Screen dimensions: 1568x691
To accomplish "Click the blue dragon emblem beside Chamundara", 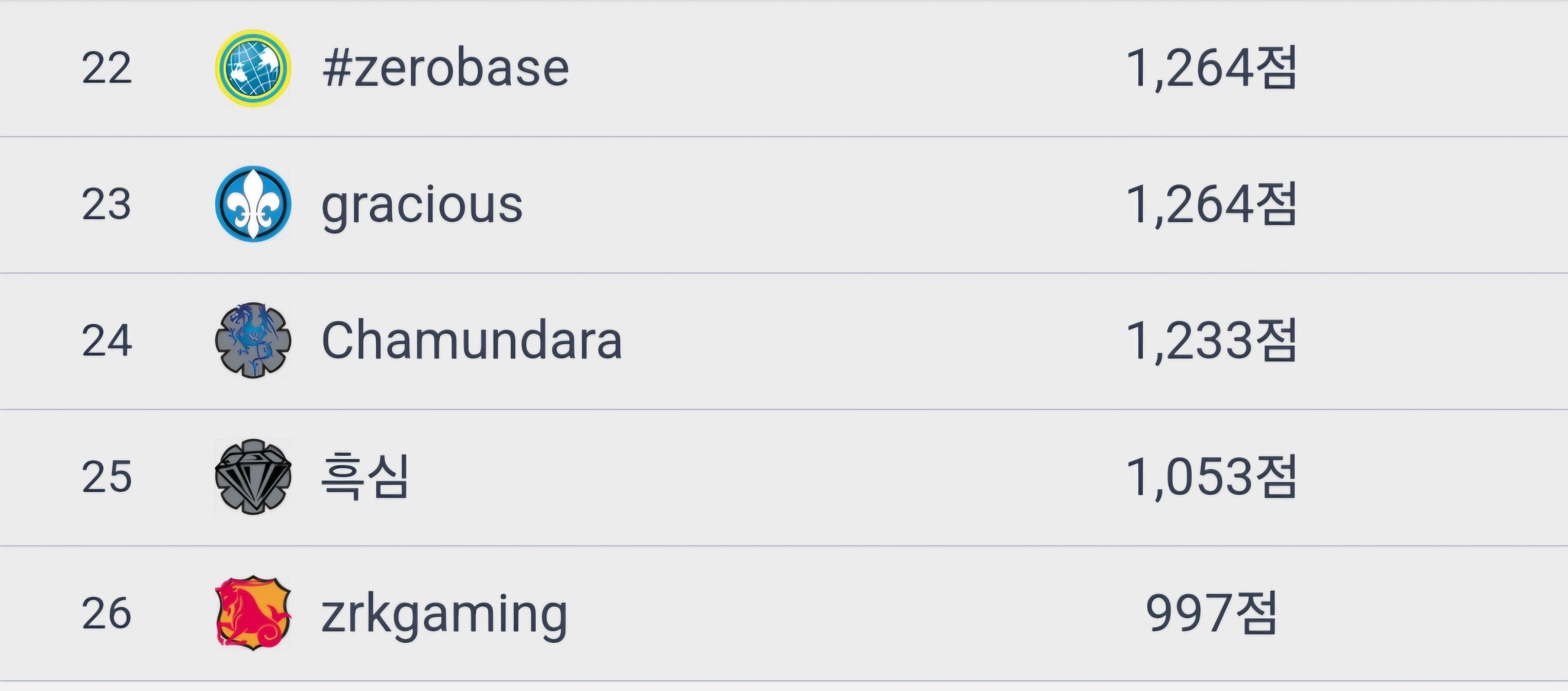I will click(253, 340).
